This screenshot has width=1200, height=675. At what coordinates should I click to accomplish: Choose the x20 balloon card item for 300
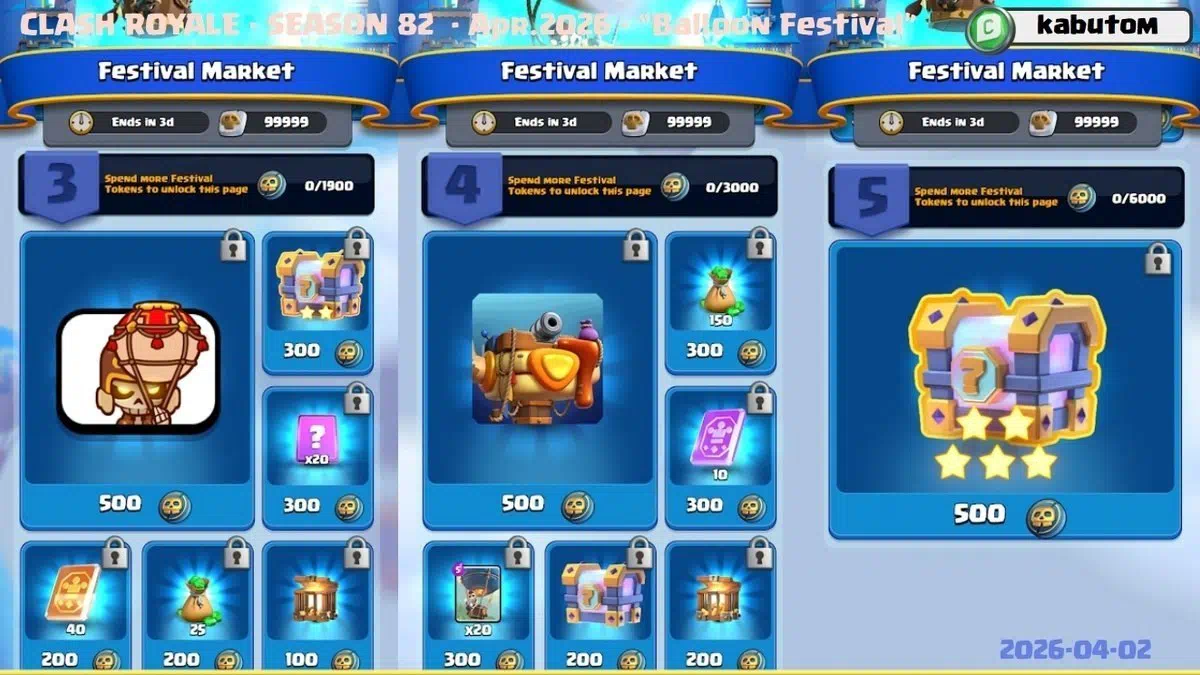pos(478,606)
